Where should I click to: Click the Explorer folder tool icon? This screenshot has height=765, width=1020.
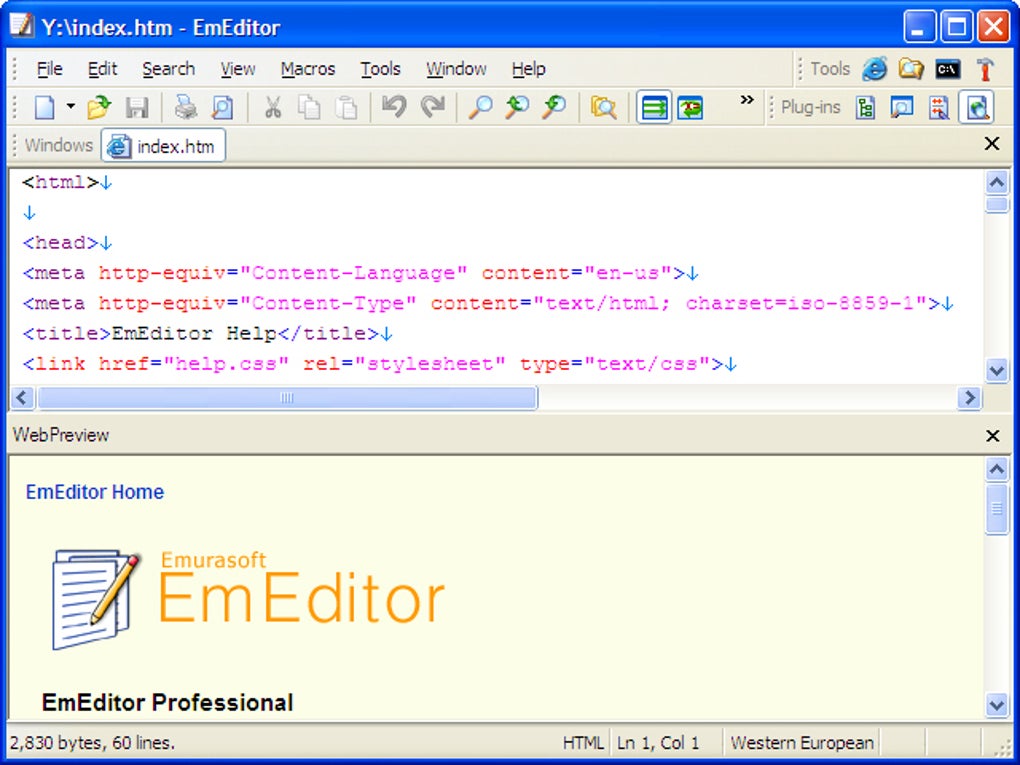911,68
